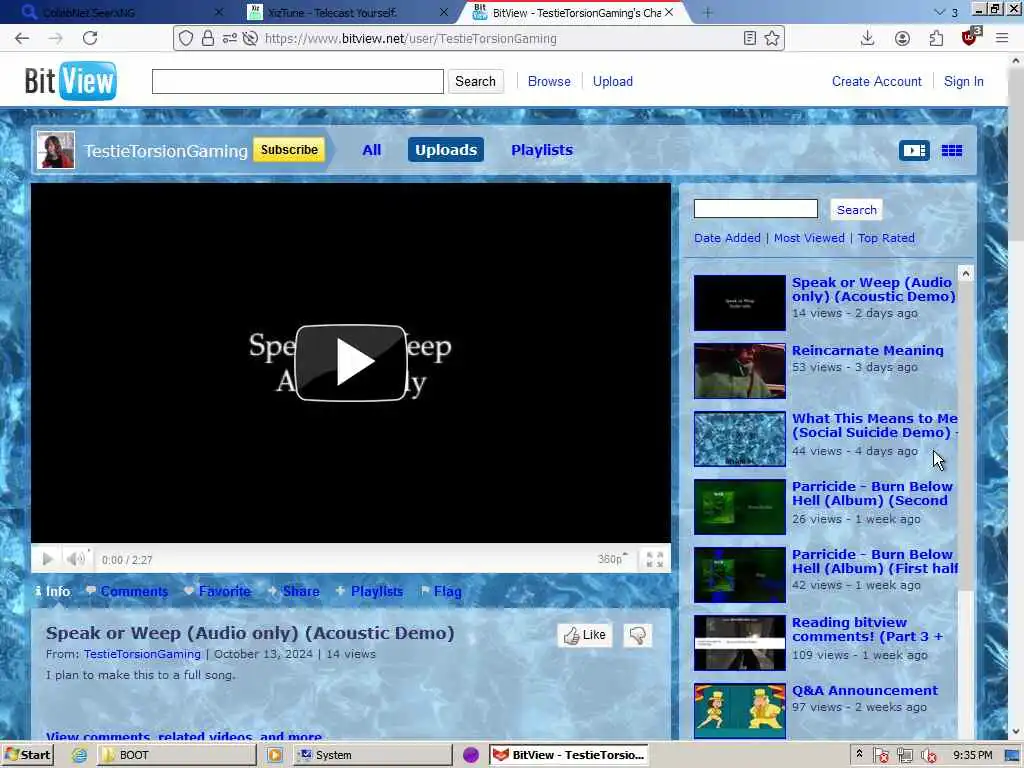This screenshot has width=1024, height=768.
Task: Click the yellow Subscribe button
Action: coord(289,150)
